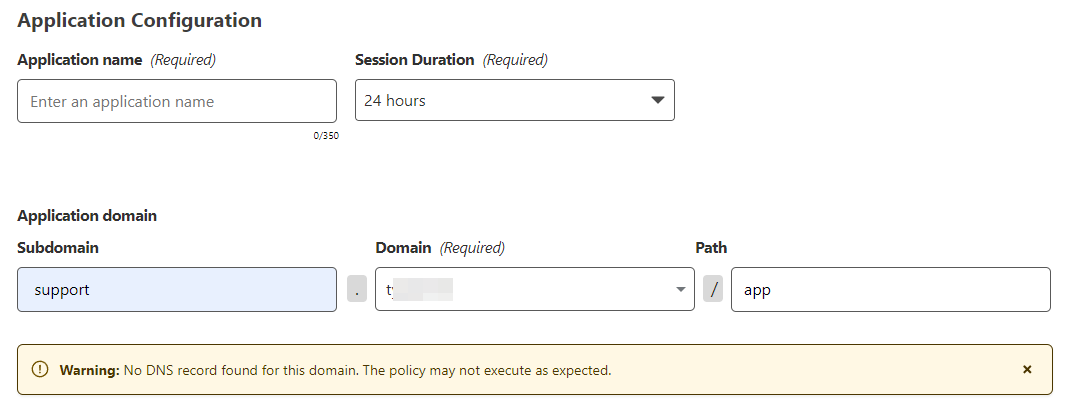Click the Application Configuration heading

tap(140, 20)
